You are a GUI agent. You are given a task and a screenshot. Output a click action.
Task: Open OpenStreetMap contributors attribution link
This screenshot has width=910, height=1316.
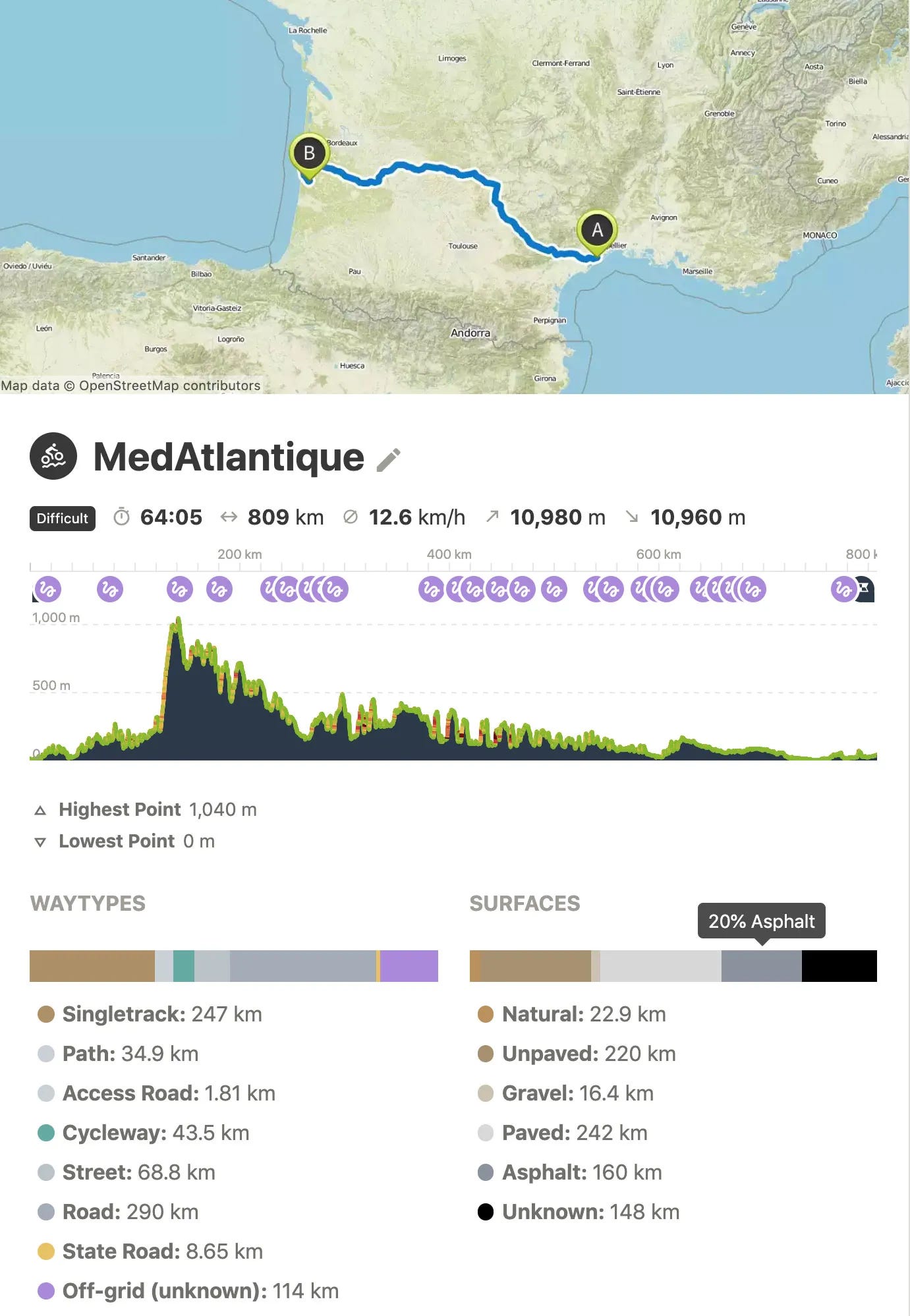coord(169,386)
